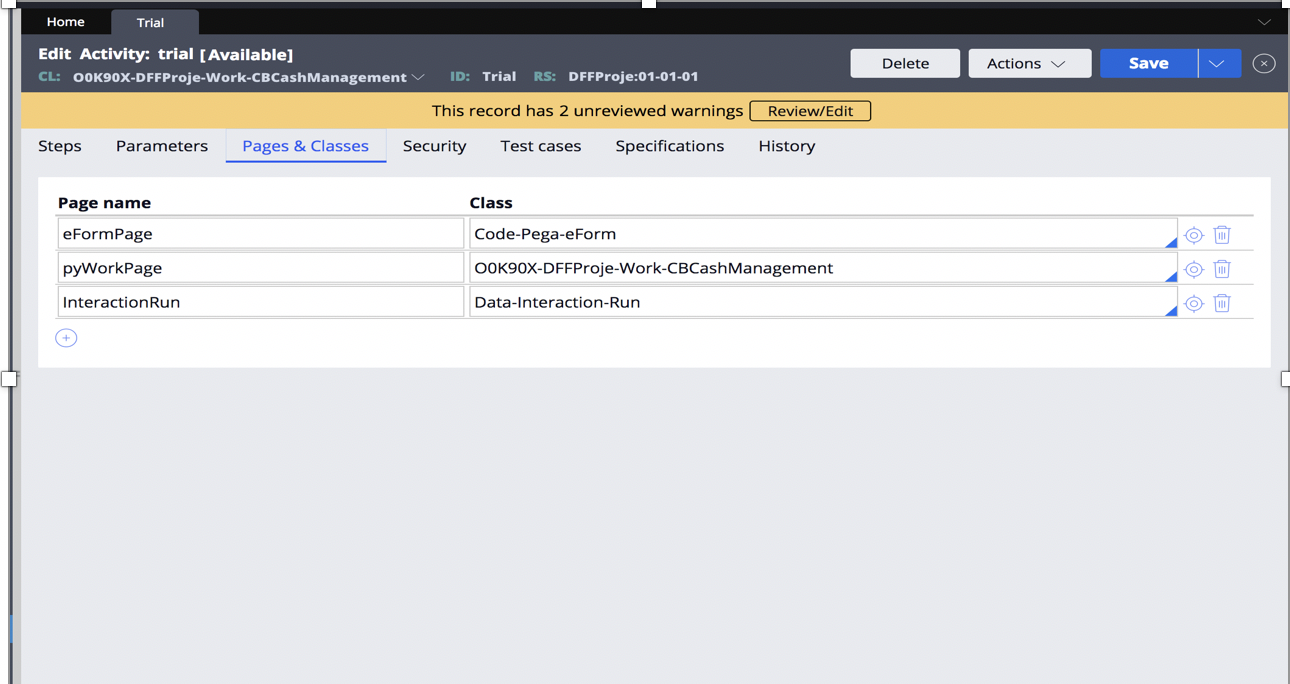Open class rule for eFormPage row
Image resolution: width=1290 pixels, height=684 pixels.
coord(1193,235)
